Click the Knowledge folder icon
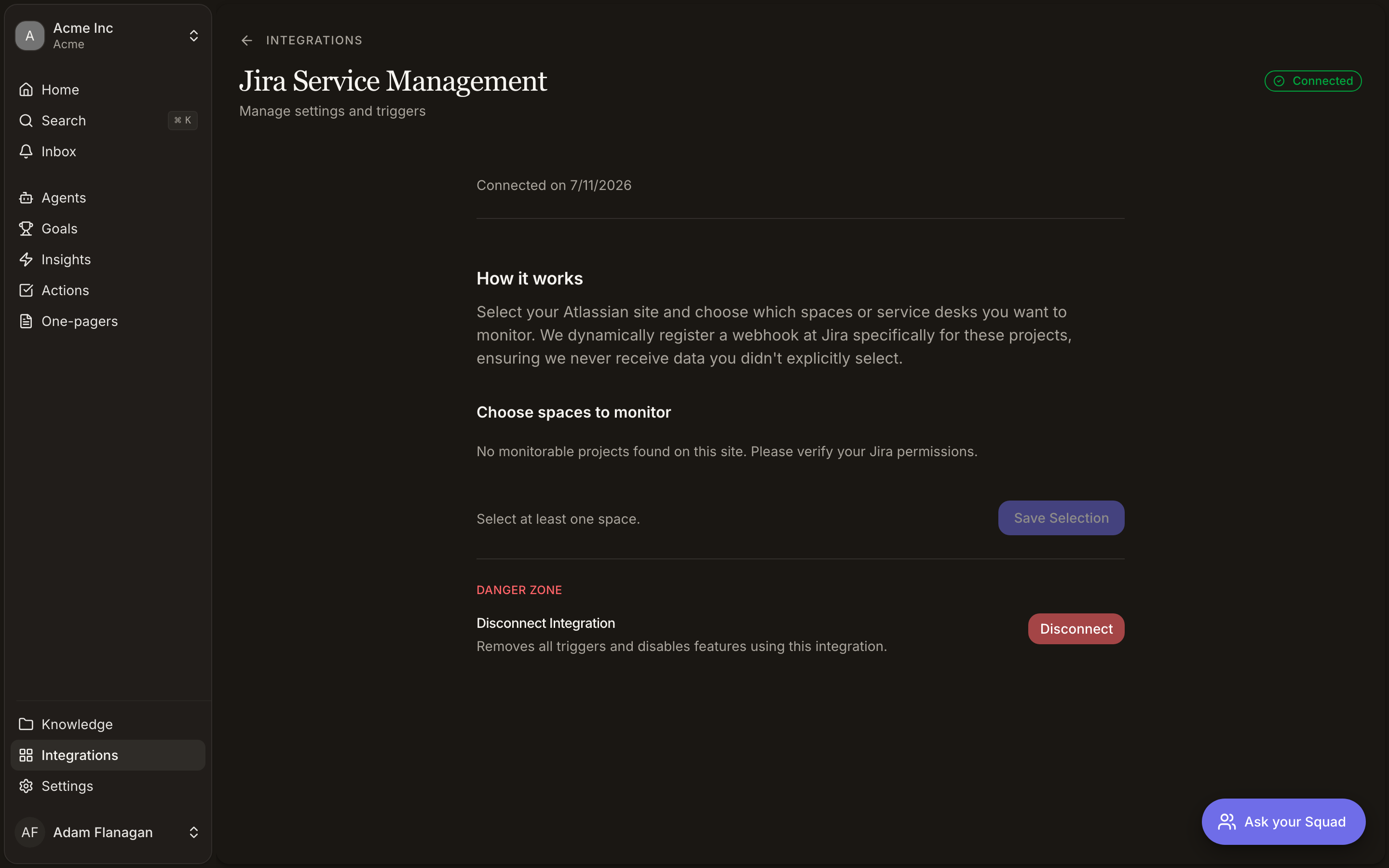 26,724
